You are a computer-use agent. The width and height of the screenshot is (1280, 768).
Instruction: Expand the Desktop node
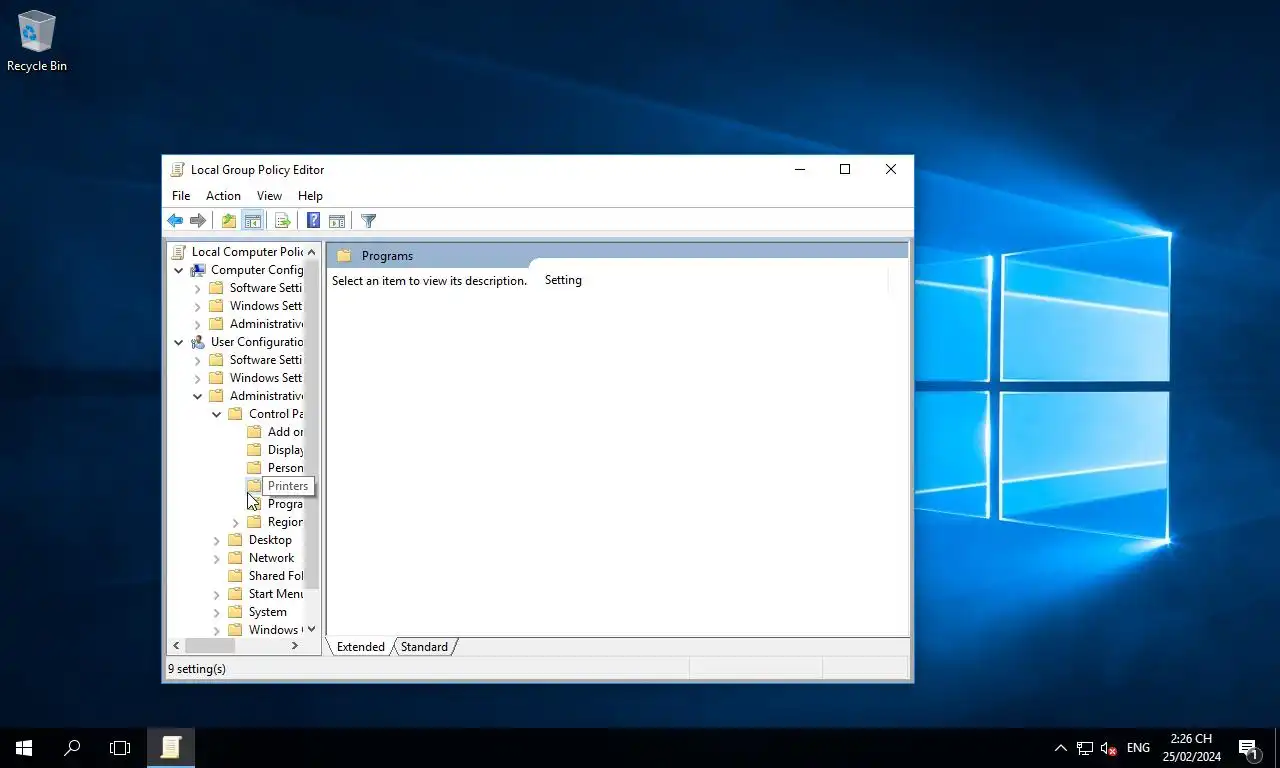click(217, 540)
